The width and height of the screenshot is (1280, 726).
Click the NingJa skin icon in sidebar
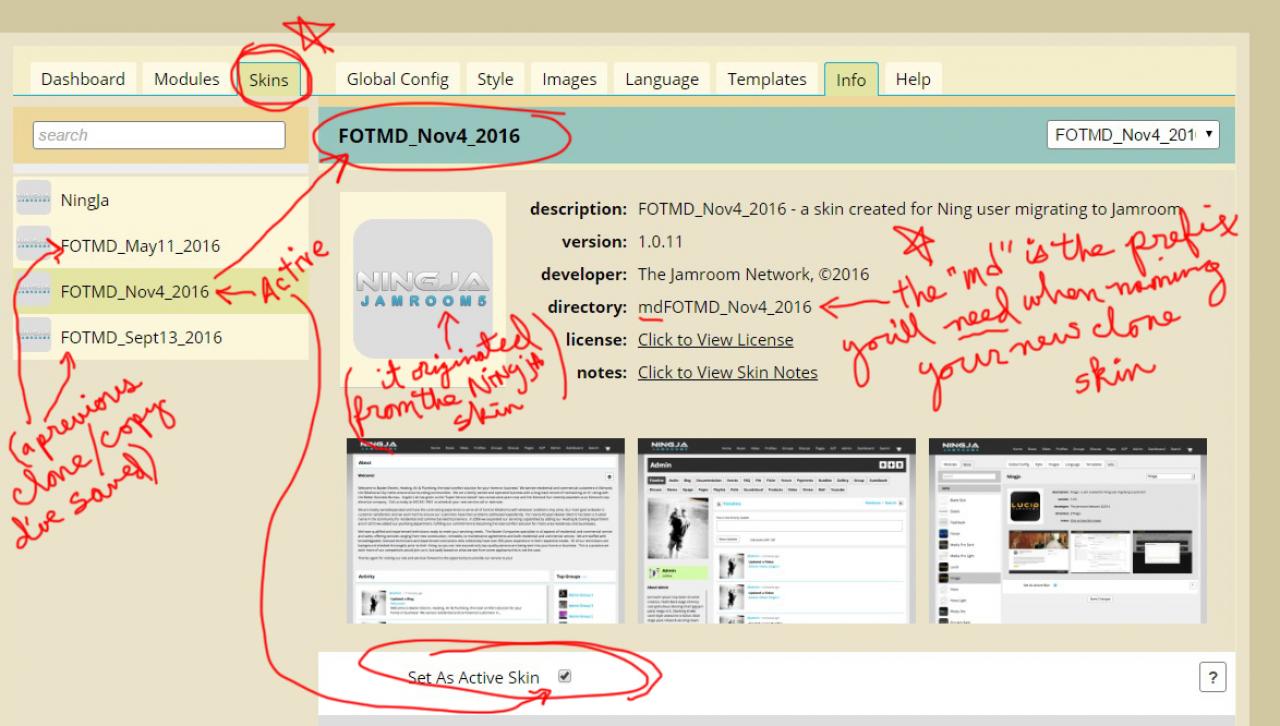tap(34, 199)
